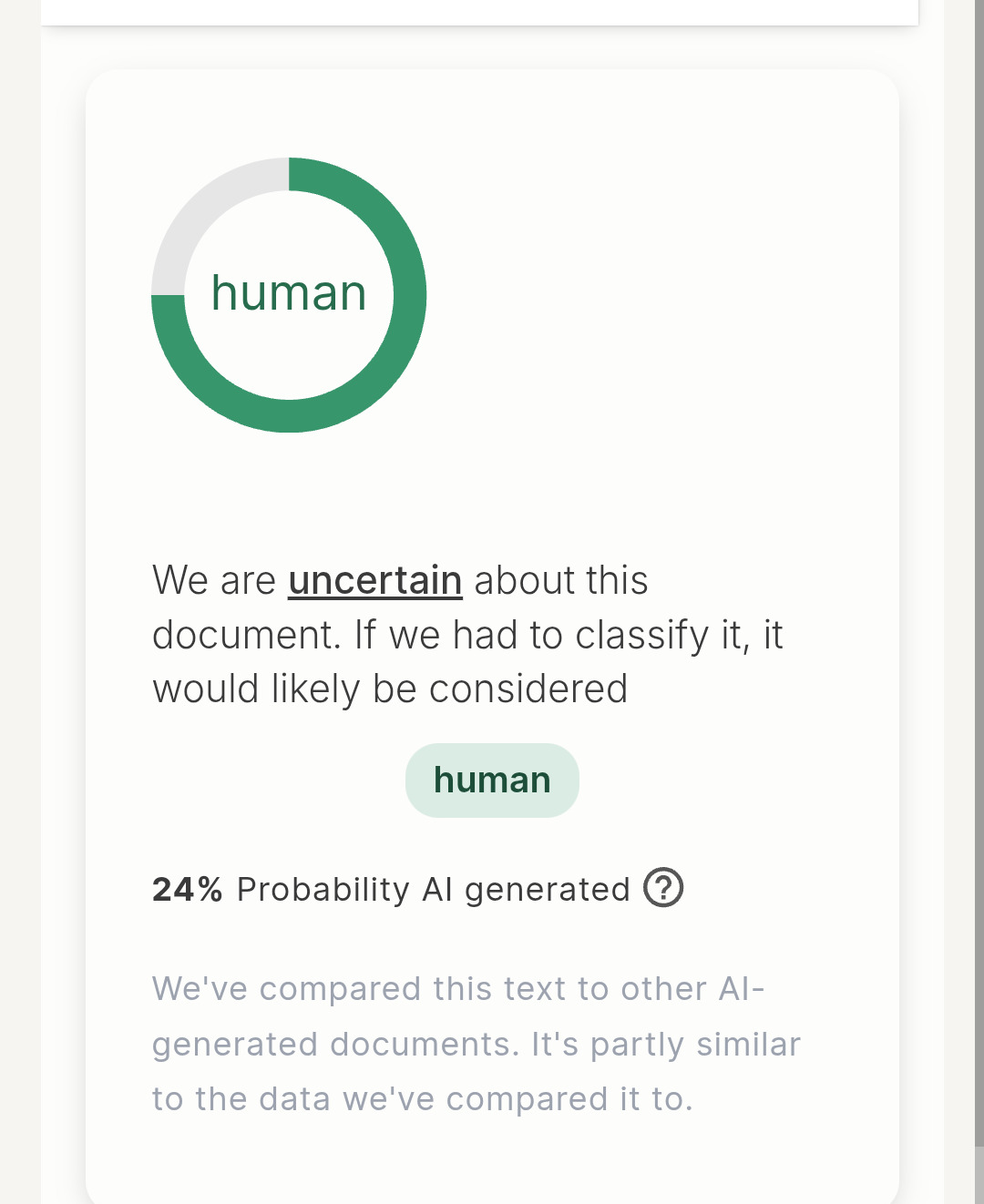Select the "human" label inside the donut
The image size is (984, 1204).
289,293
